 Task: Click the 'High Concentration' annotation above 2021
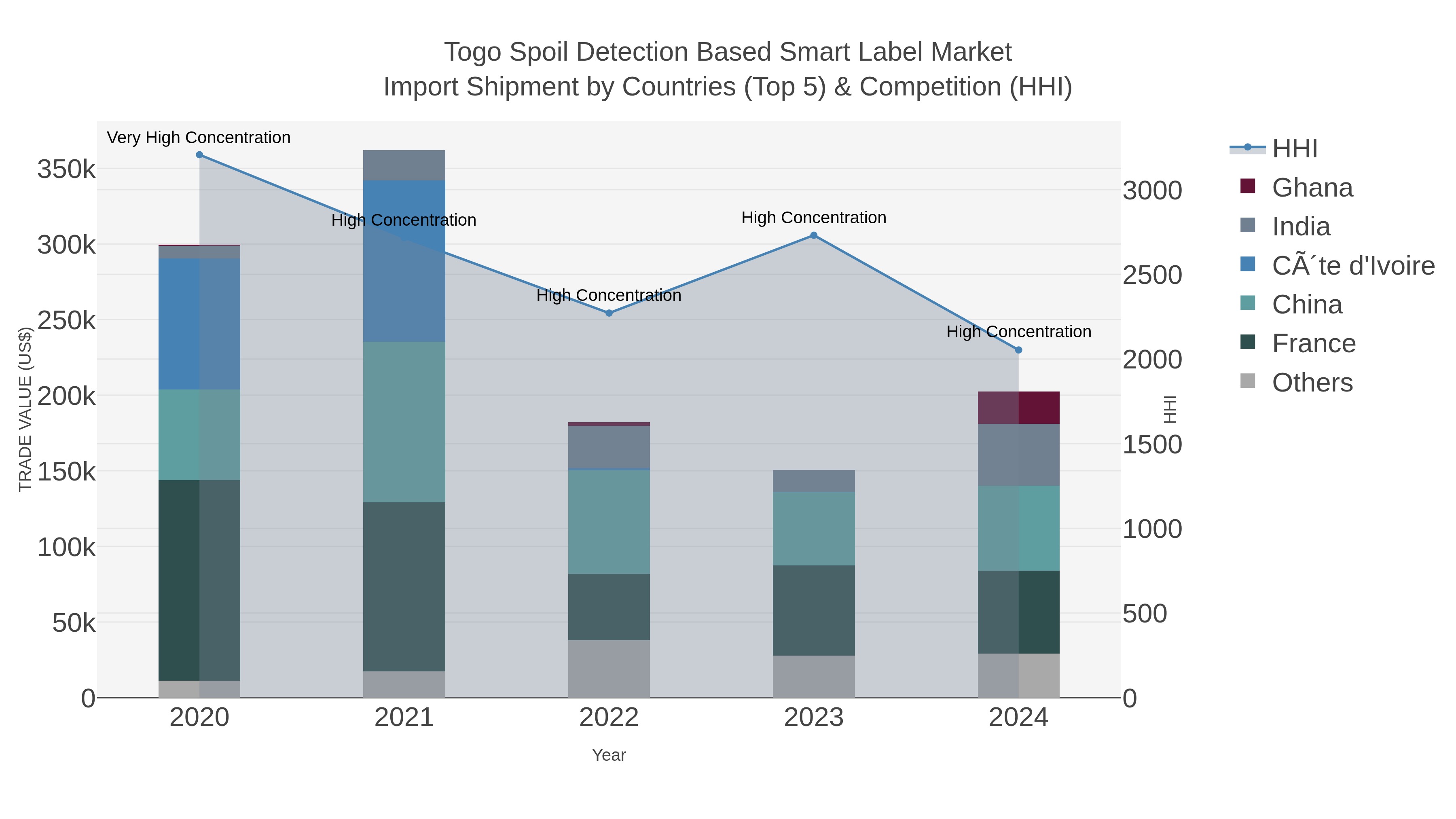tap(404, 220)
